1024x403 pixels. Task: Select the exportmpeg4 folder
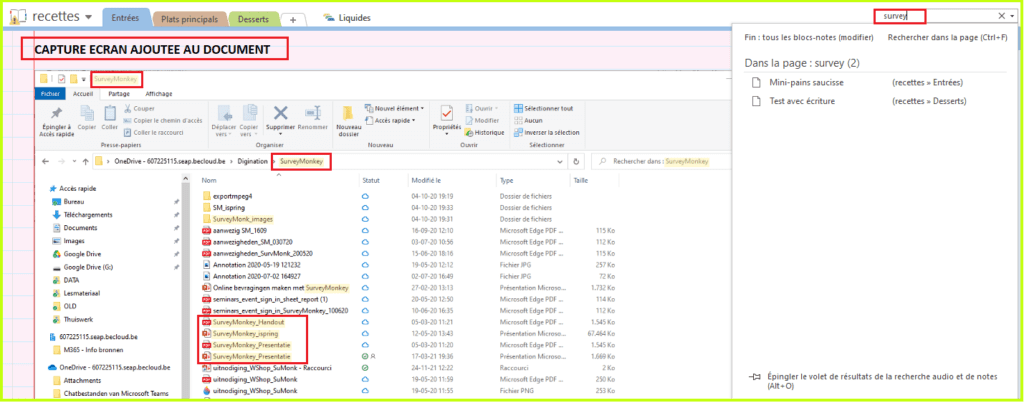click(x=231, y=196)
